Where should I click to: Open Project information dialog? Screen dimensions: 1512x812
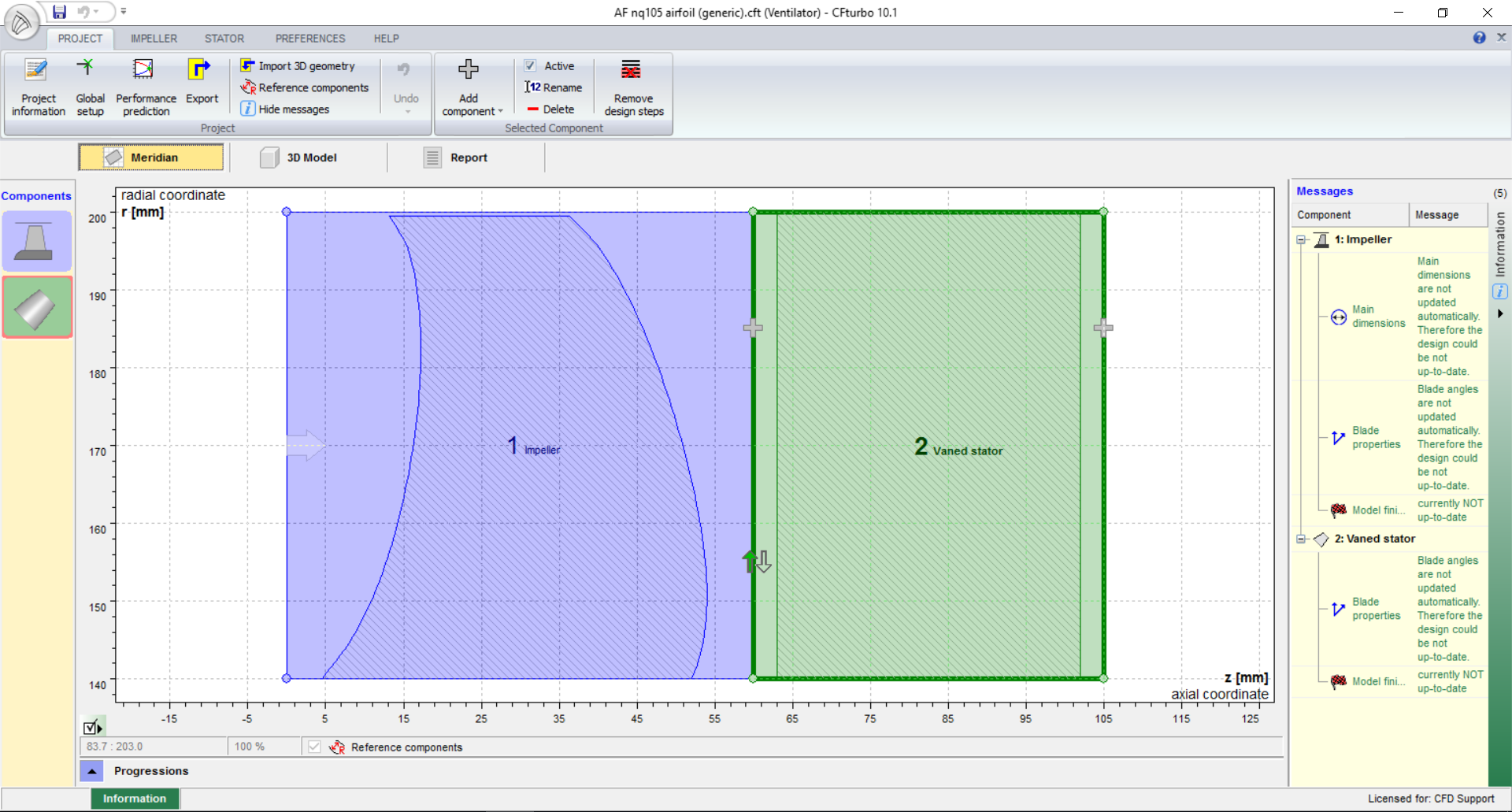click(x=38, y=87)
